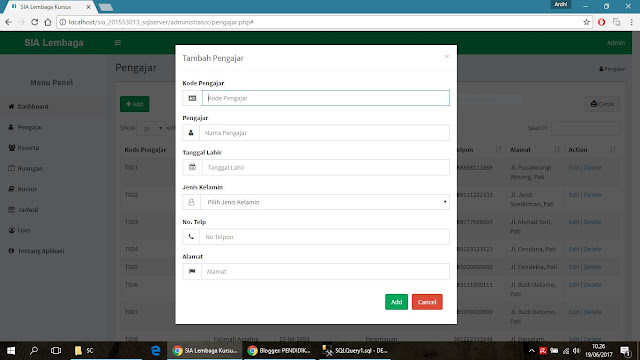Click Delete link for row T002
Viewport: 640px width, 360px height.
[x=592, y=195]
